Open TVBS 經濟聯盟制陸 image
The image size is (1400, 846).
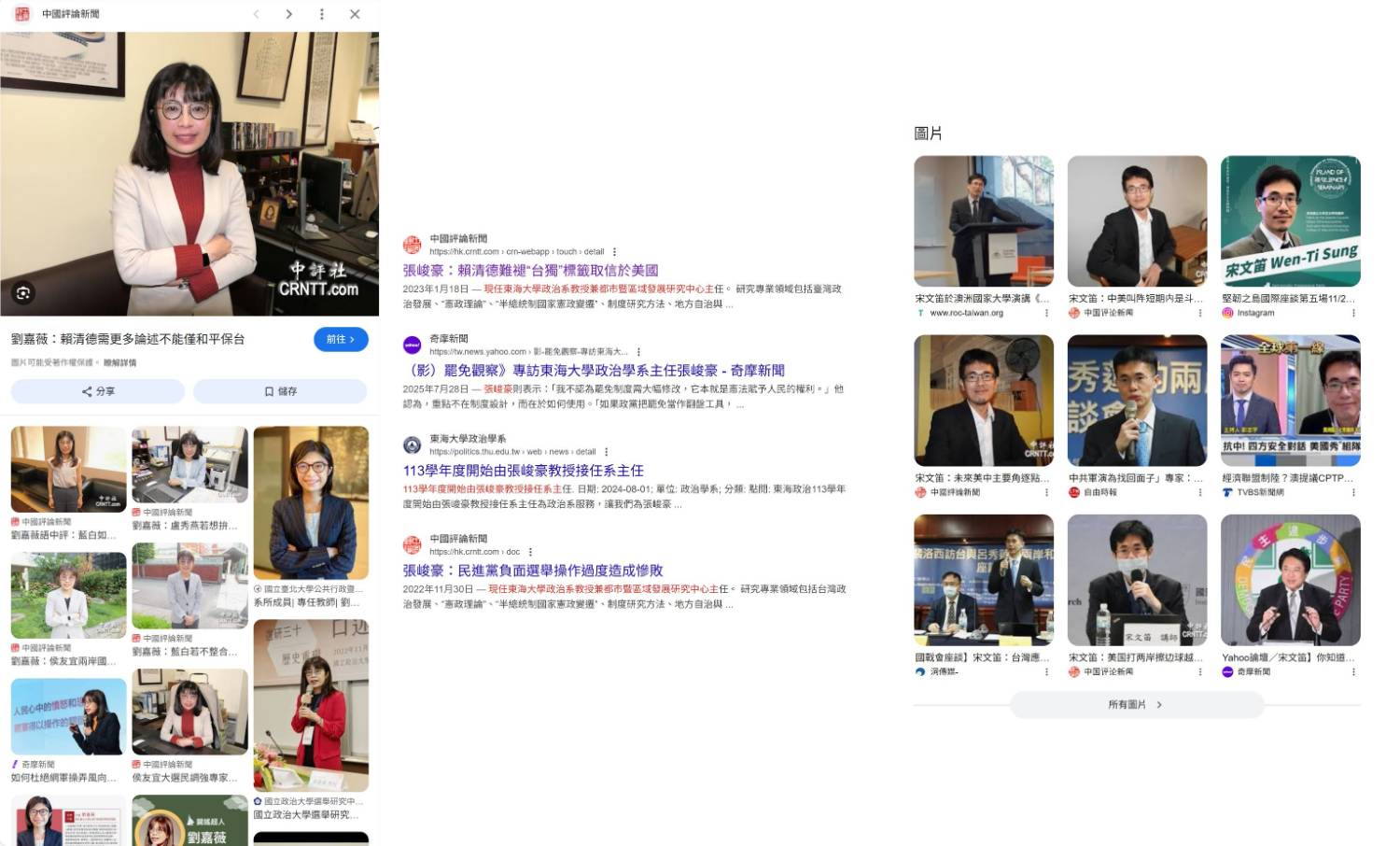point(1291,401)
